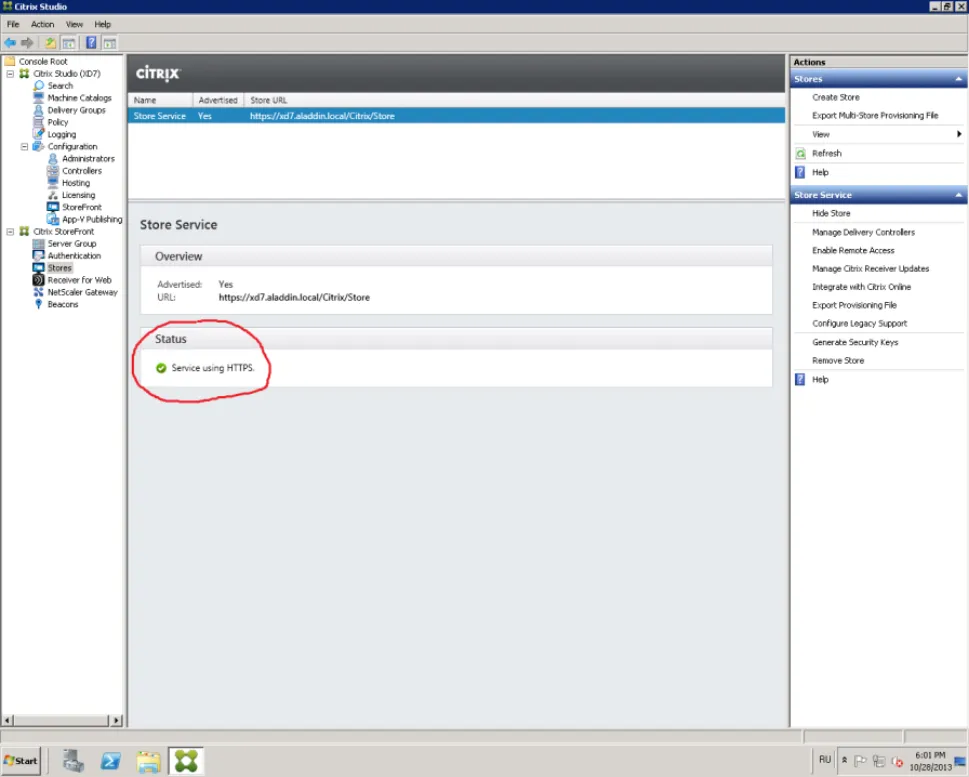Screen dimensions: 969x777
Task: Click the Show/Hide Action Pane toolbar icon
Action: pos(109,43)
